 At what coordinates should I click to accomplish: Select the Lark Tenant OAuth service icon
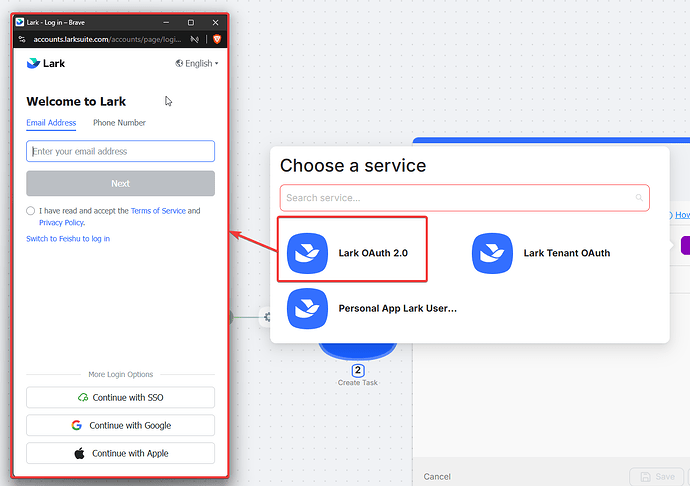492,253
